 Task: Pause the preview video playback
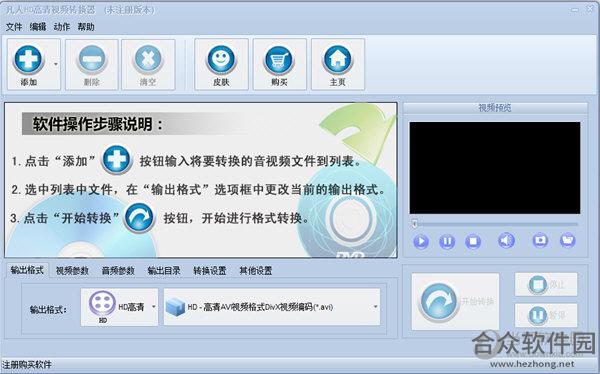tap(447, 241)
